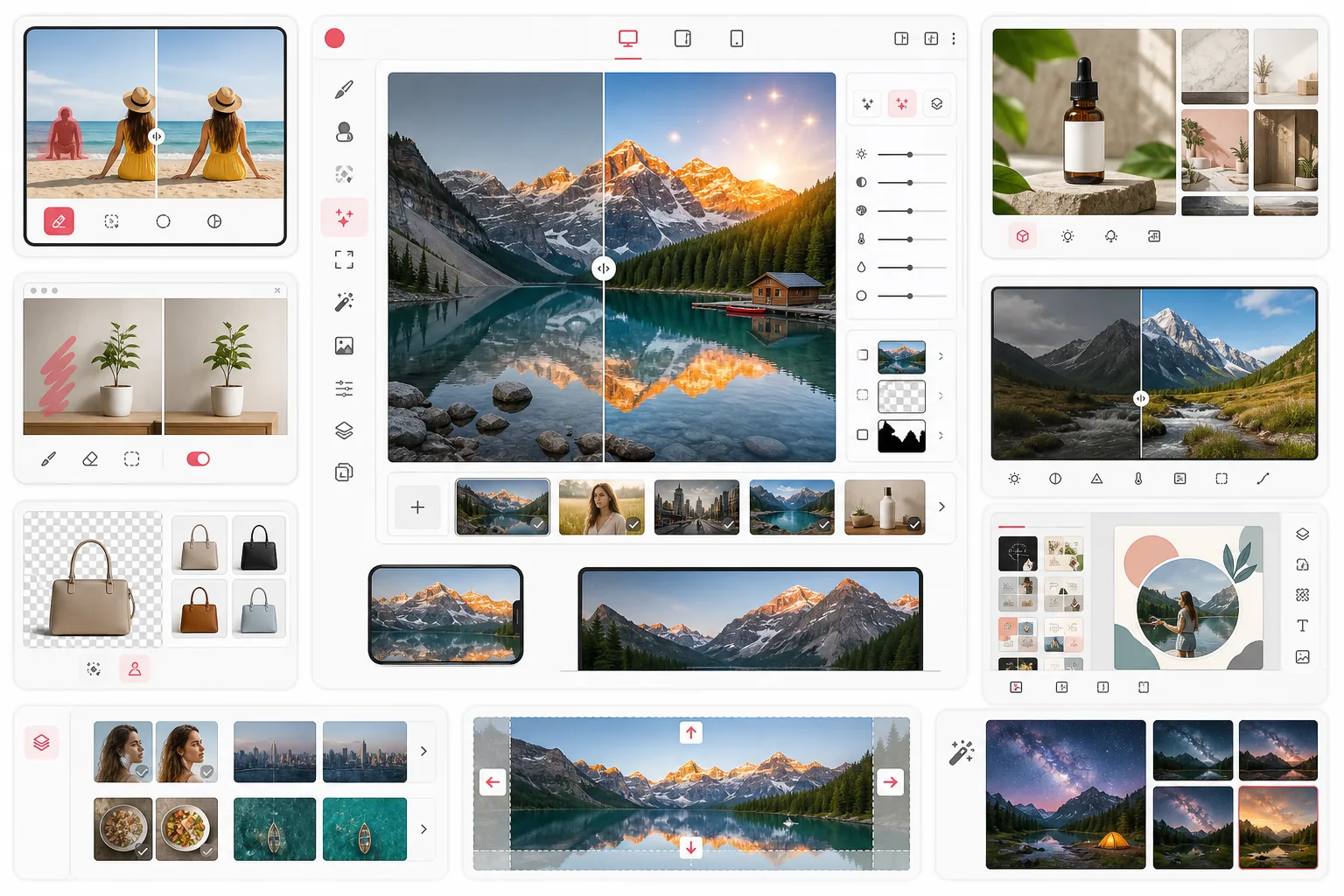Click the duplicate copy icon in main toolbar
Screen dimensions: 1344x896
[344, 472]
